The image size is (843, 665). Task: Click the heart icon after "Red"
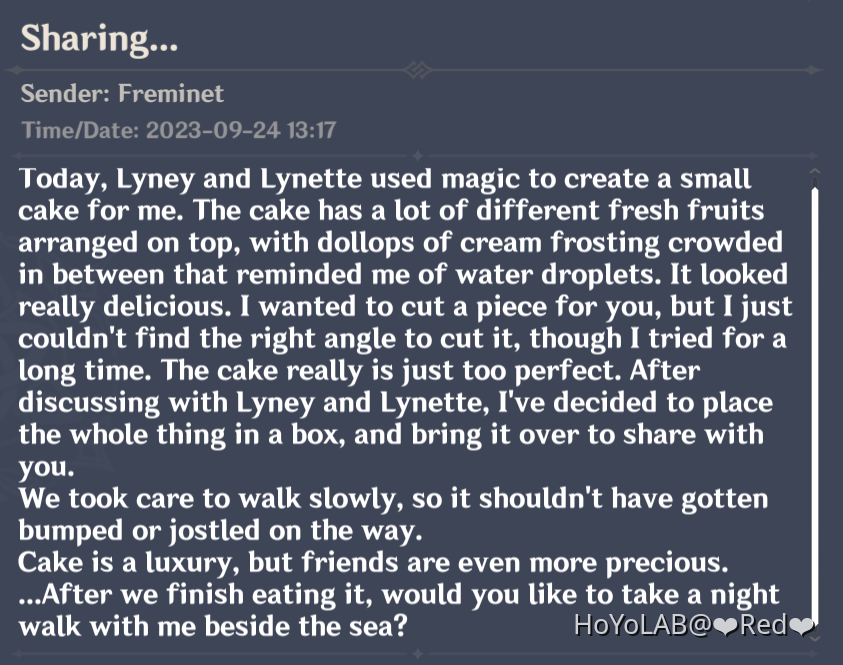pyautogui.click(x=802, y=627)
